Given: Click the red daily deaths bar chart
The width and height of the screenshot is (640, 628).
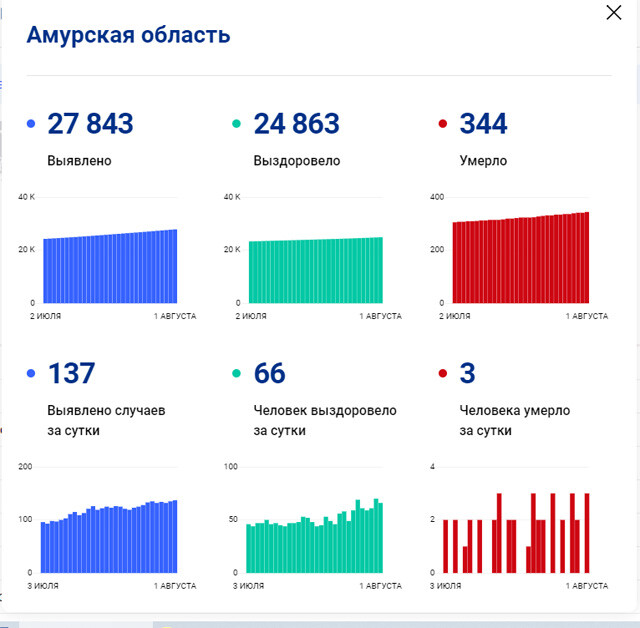Looking at the screenshot, I should [516, 533].
